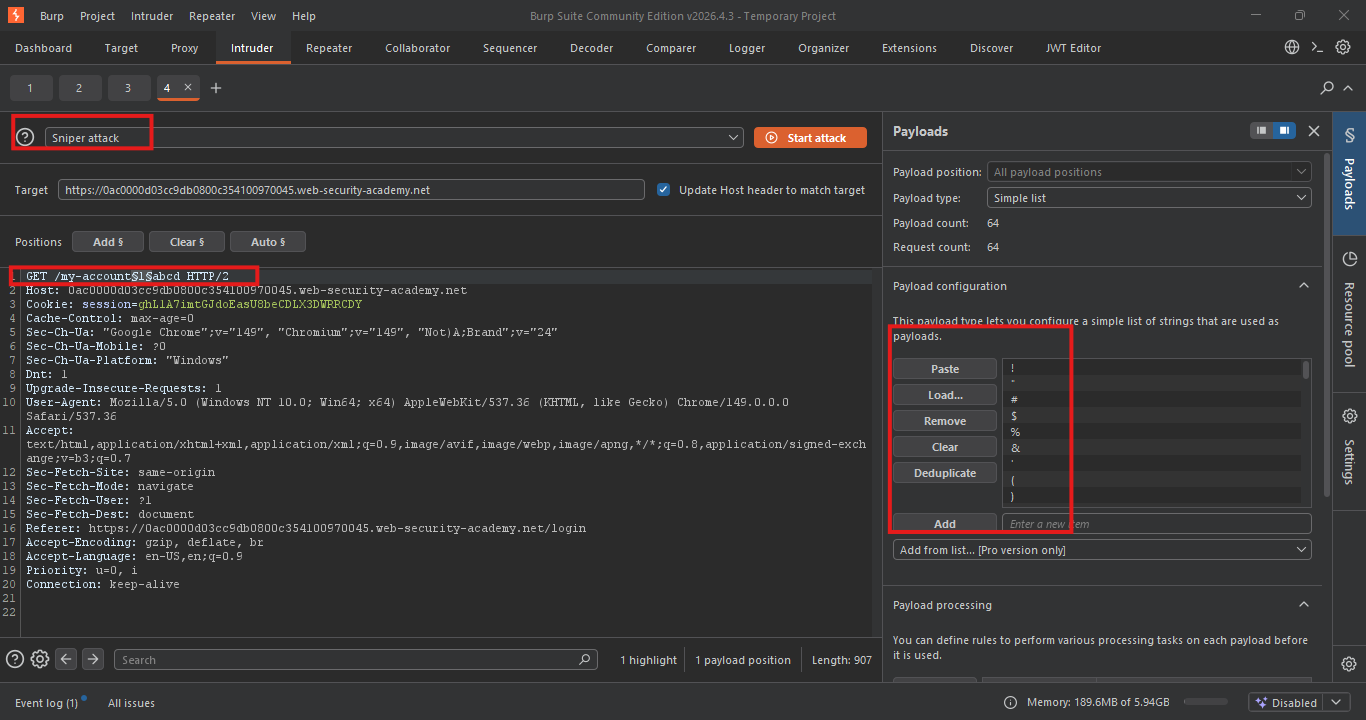Close the Payloads side panel

click(x=1314, y=131)
